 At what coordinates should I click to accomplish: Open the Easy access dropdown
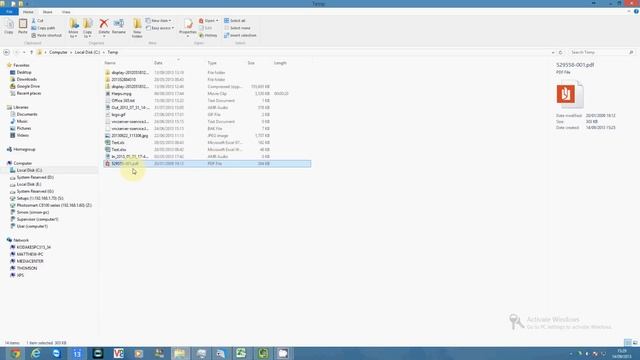160,28
